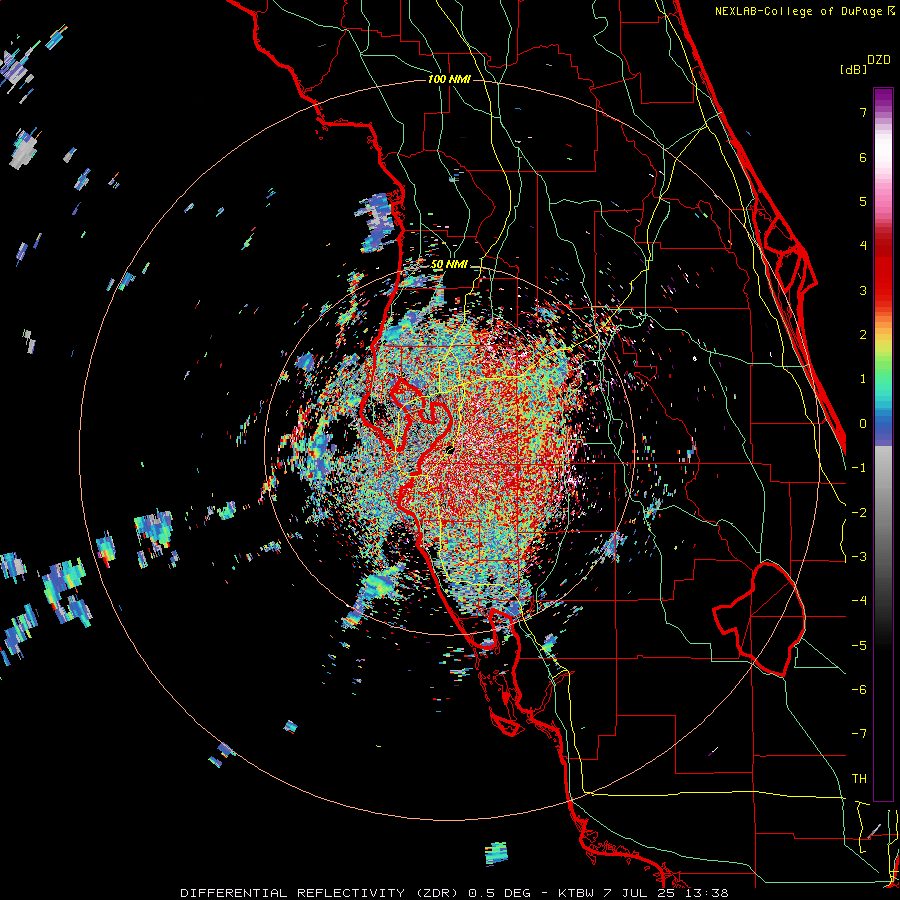900x900 pixels.
Task: Click the 'TH' label on color scale
Action: pos(859,778)
